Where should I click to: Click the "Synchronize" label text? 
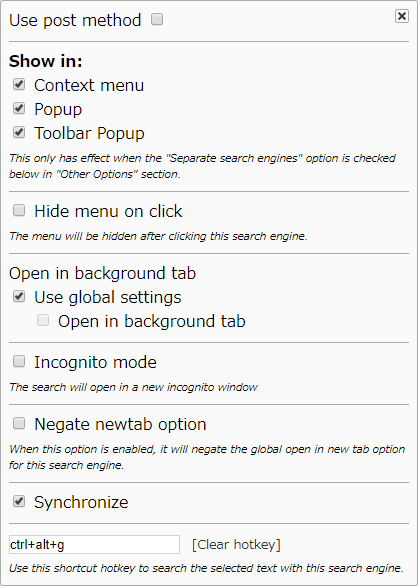pos(81,502)
